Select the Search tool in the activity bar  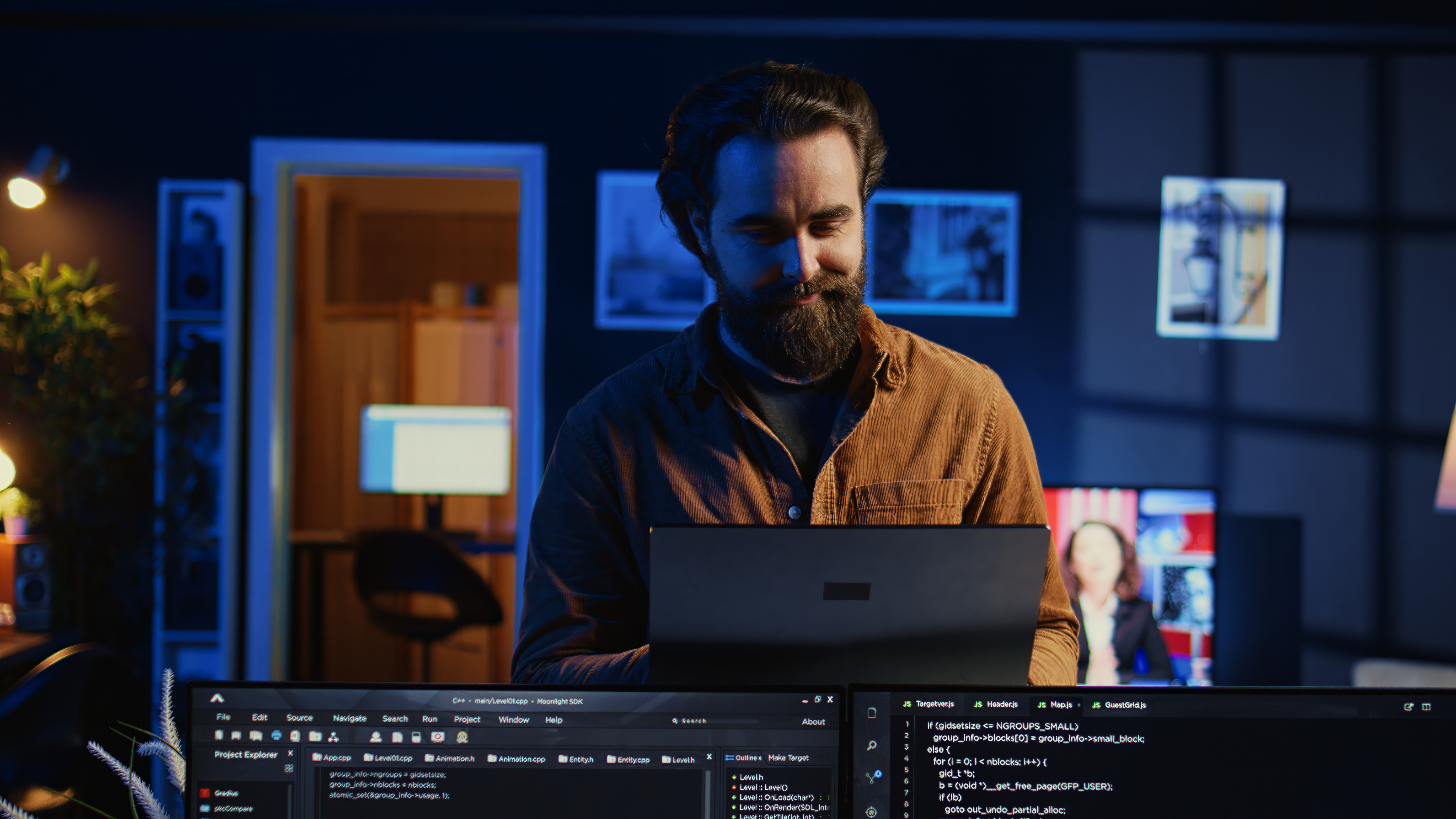[x=872, y=745]
